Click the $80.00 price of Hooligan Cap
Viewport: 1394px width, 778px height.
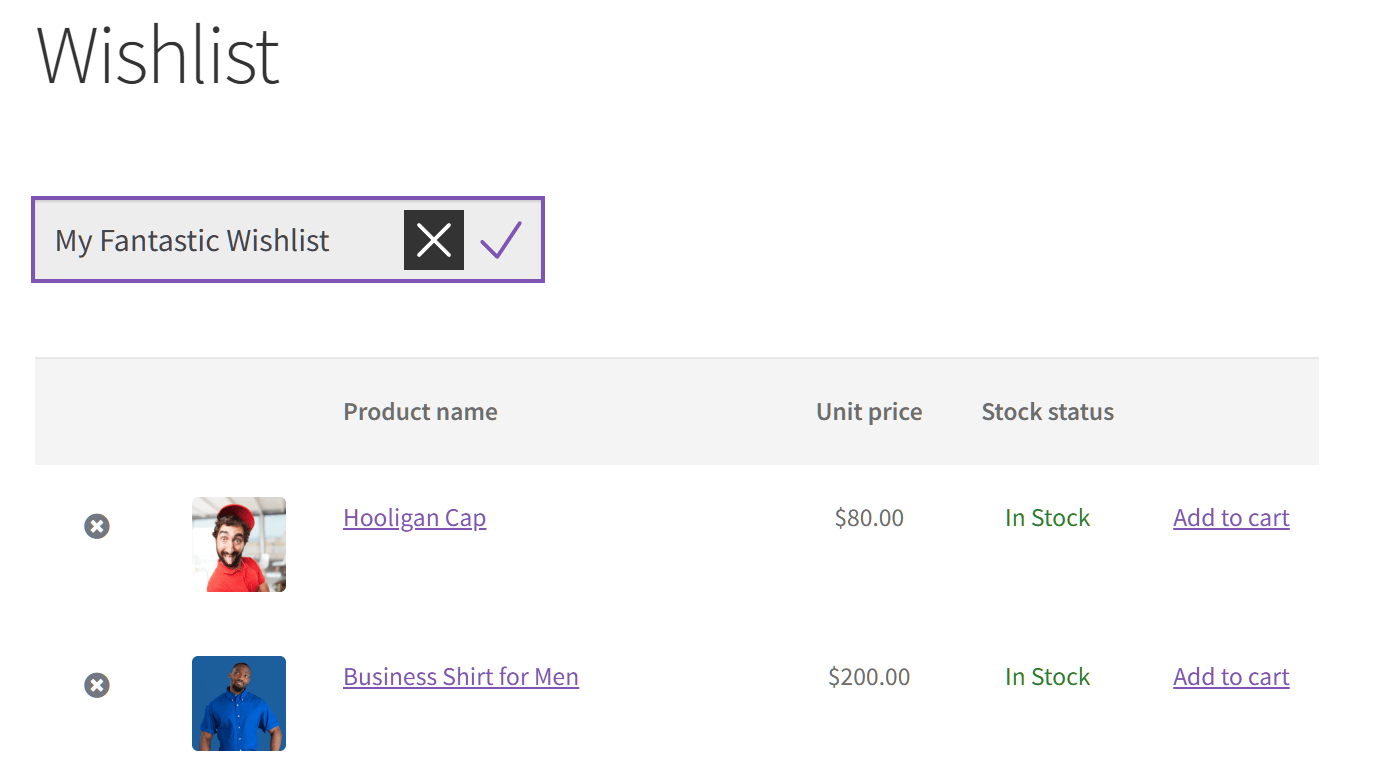click(x=869, y=518)
